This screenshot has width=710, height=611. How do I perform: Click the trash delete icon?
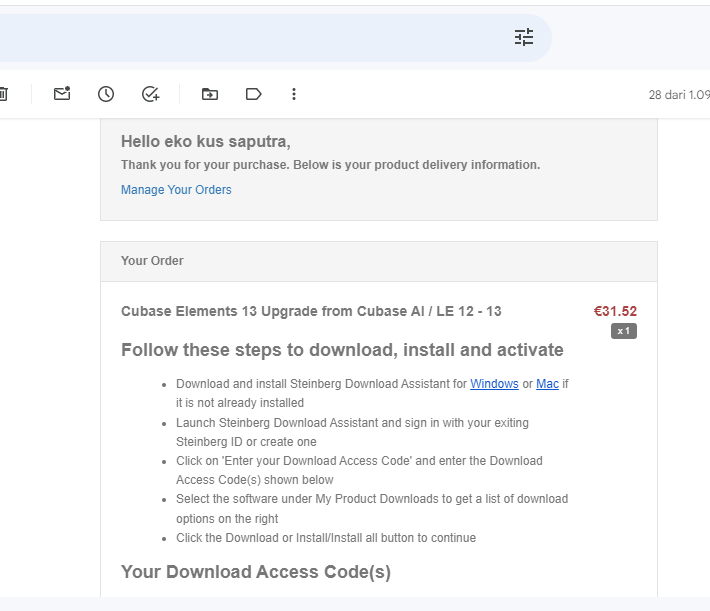[3, 94]
